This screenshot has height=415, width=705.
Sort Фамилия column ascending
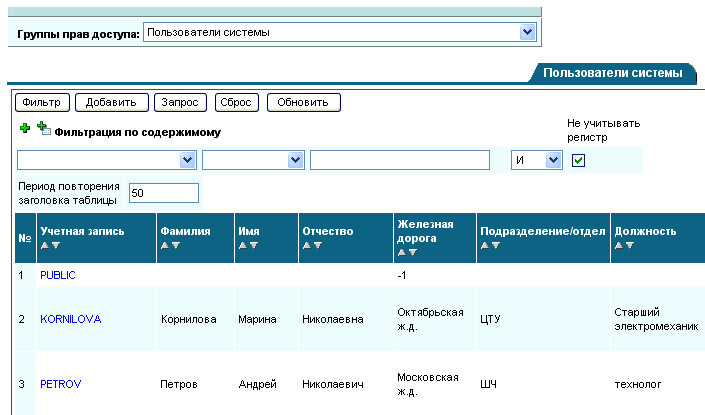[165, 245]
